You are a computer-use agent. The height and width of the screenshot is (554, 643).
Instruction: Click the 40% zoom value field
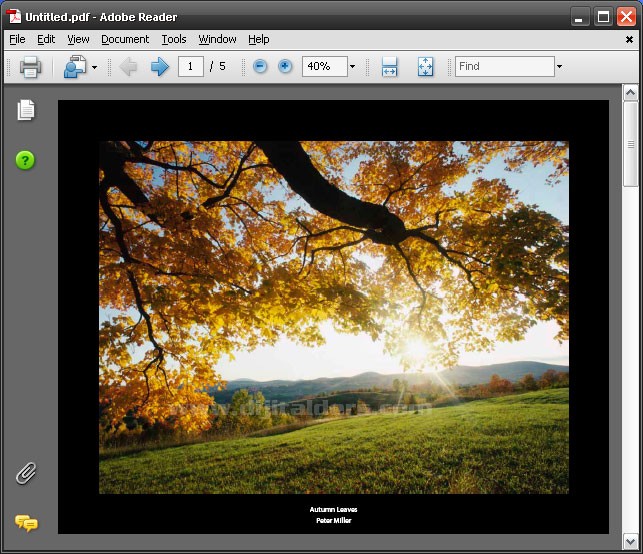coord(325,66)
